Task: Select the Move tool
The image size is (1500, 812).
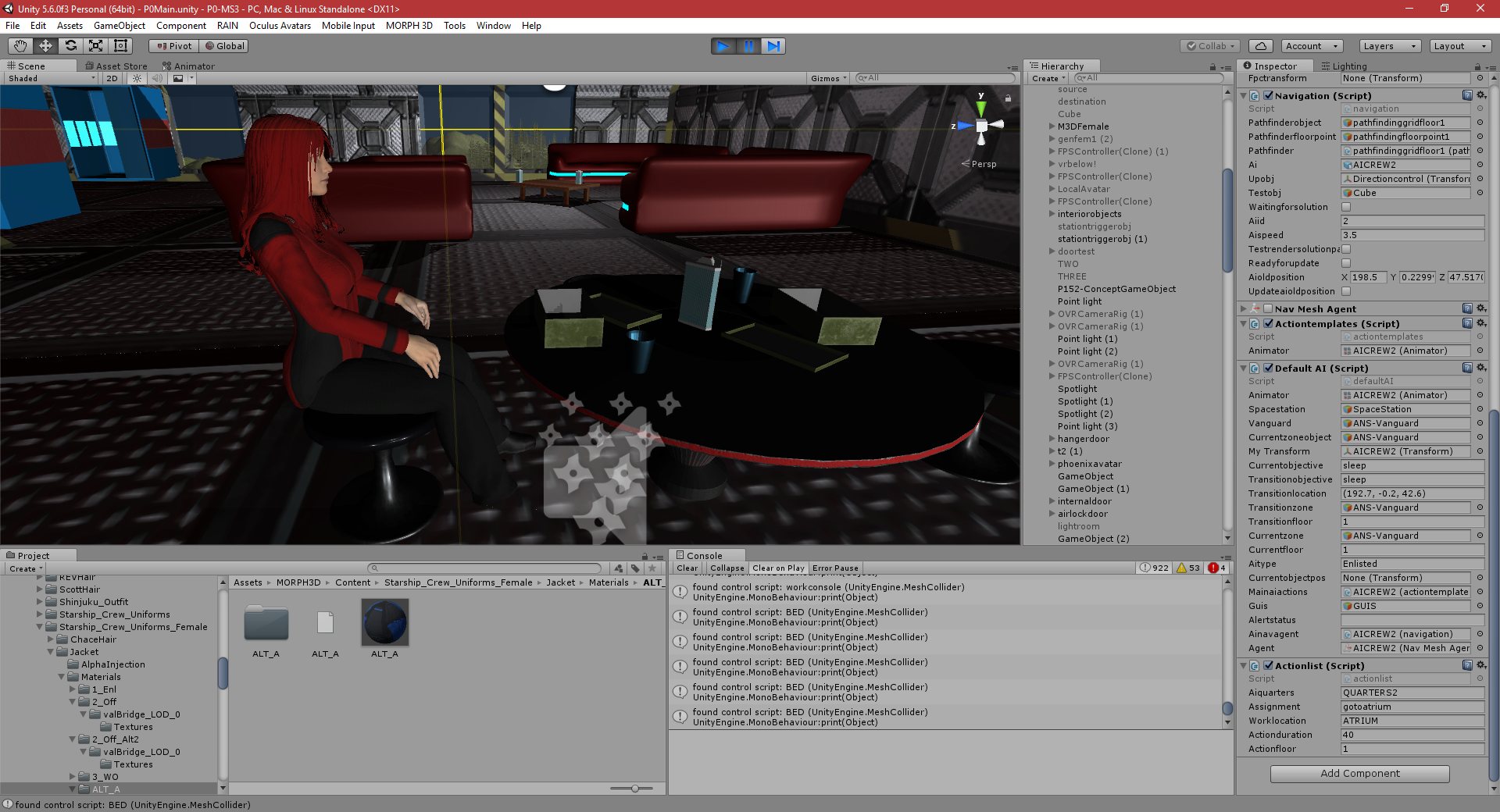Action: click(46, 46)
